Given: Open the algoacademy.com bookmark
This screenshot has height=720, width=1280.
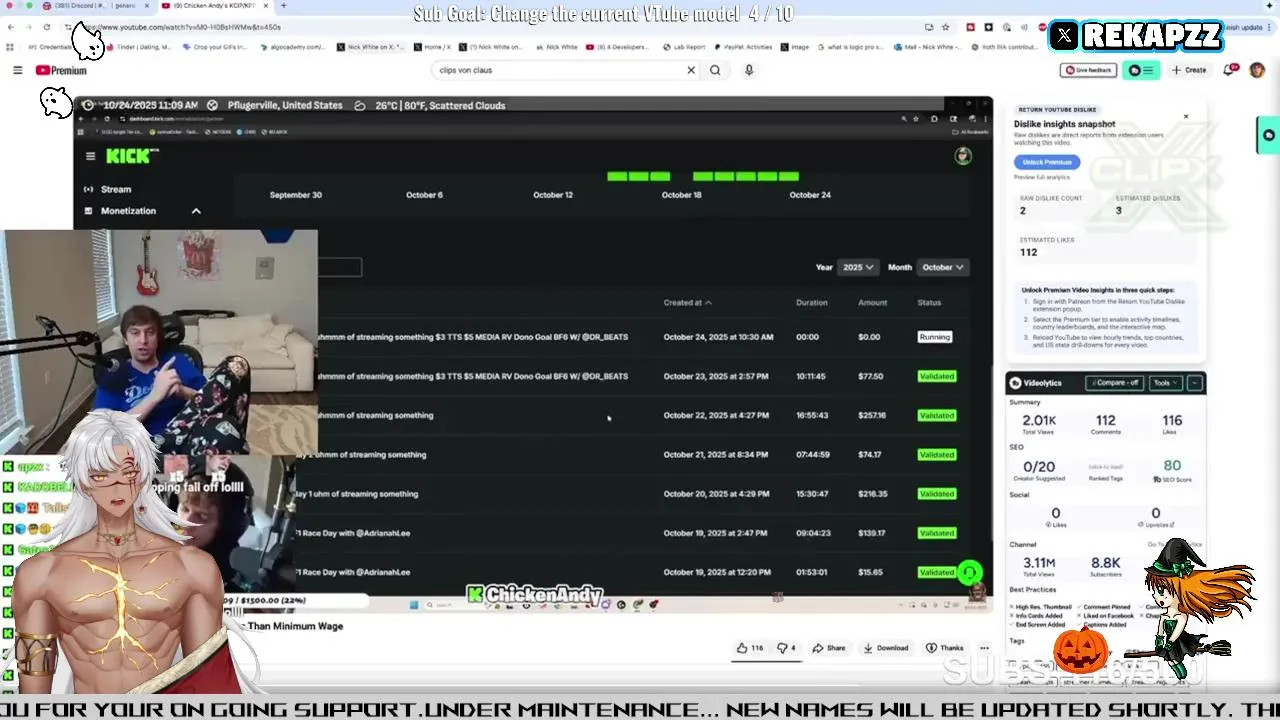Looking at the screenshot, I should coord(292,47).
